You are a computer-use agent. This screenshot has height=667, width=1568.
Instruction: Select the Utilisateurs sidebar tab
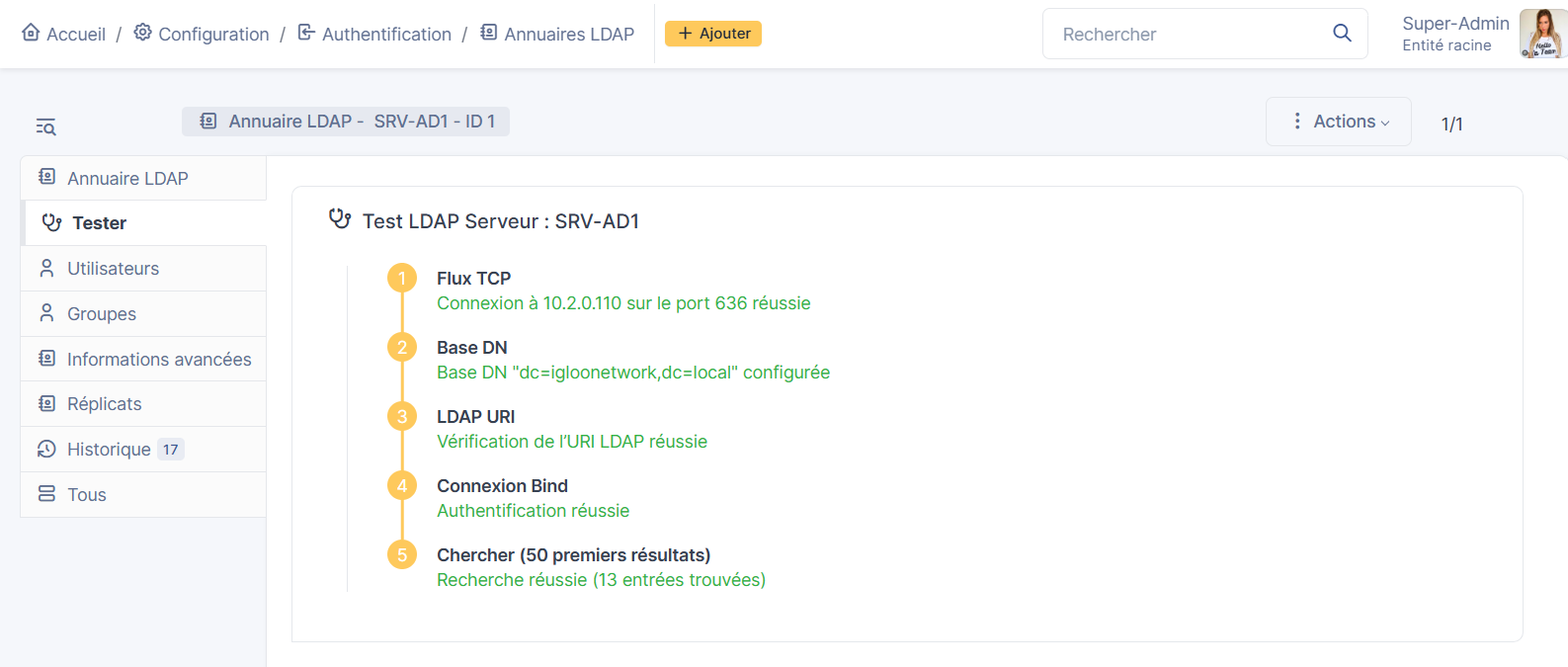[143, 269]
